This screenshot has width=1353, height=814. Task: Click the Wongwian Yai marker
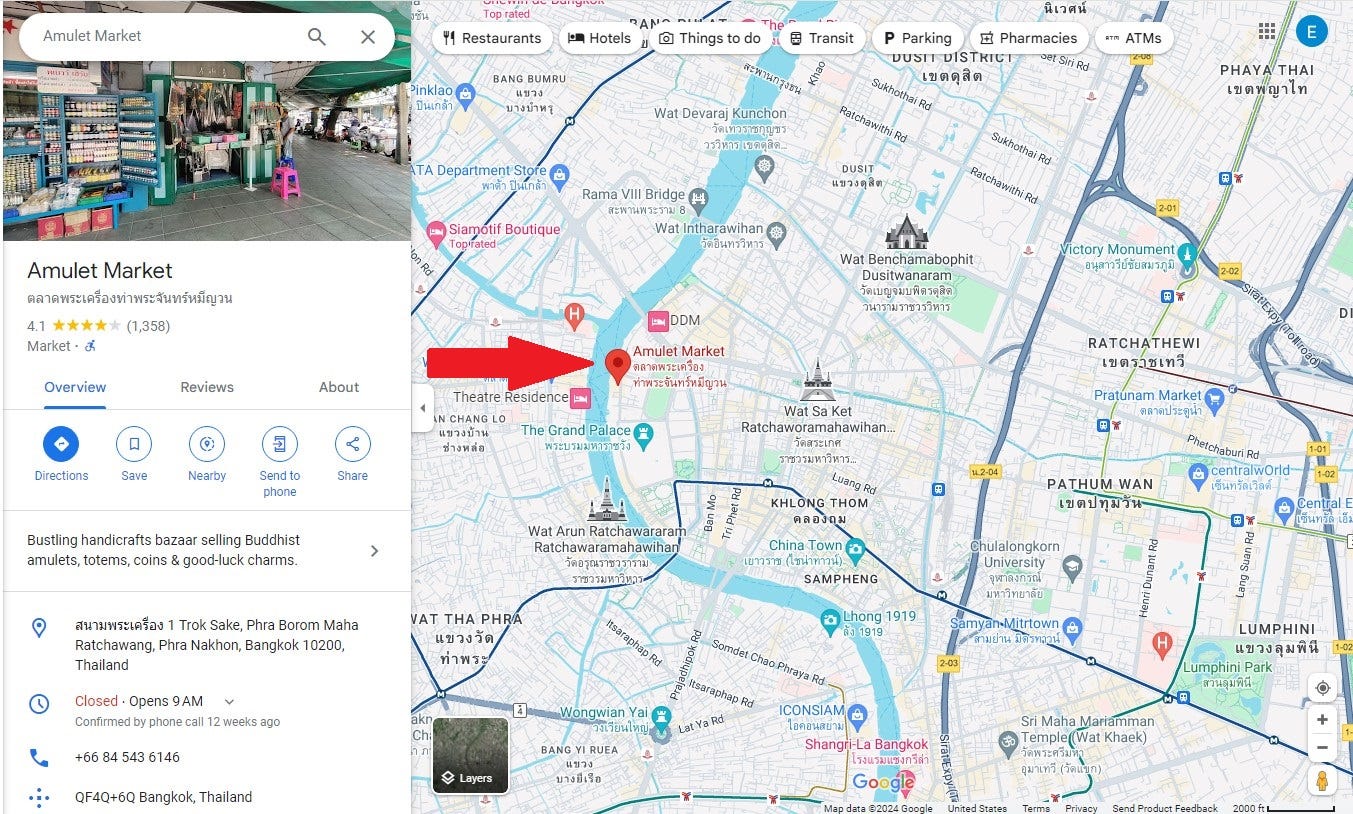660,717
